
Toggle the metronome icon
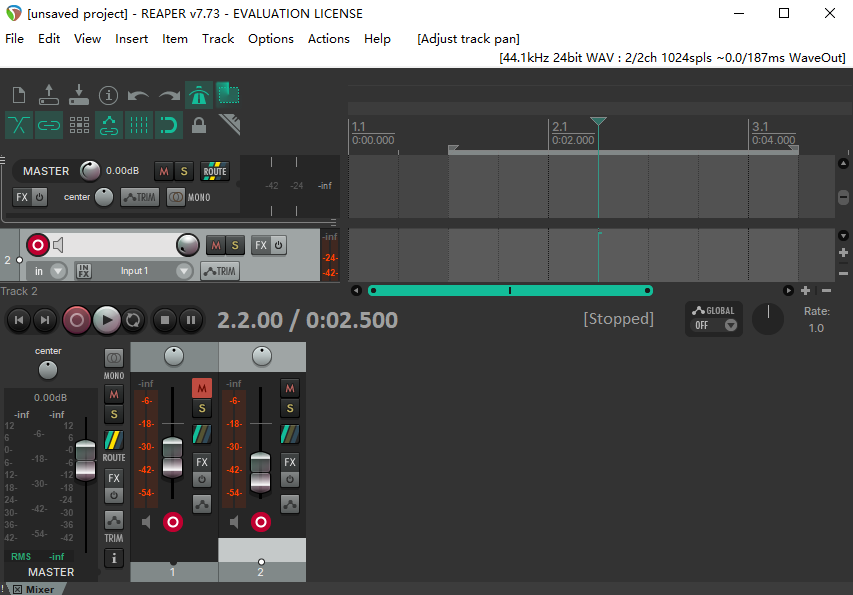tap(199, 95)
